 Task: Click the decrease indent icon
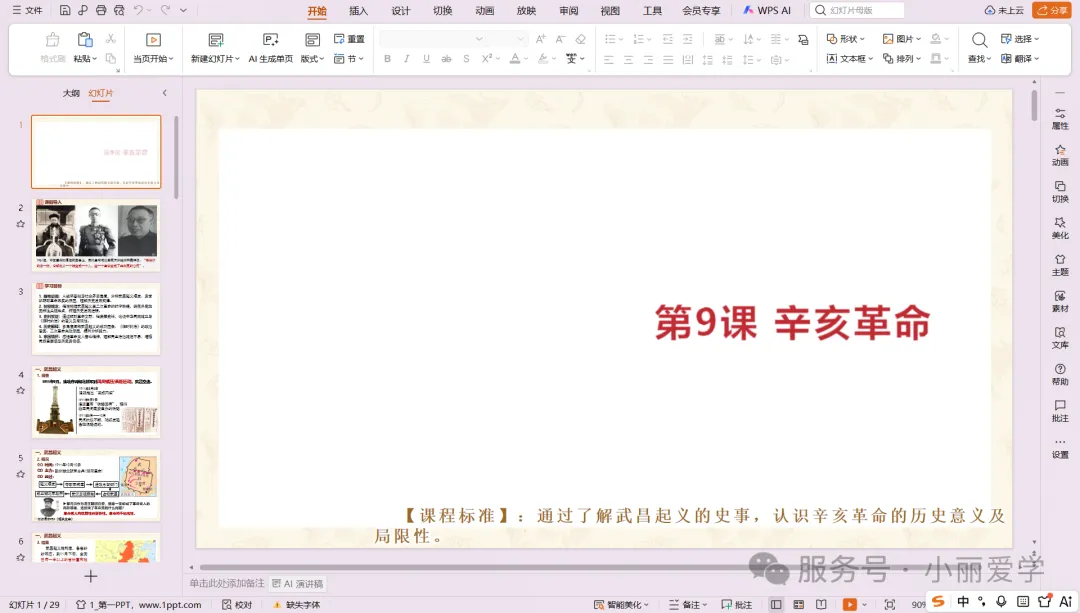(x=667, y=39)
